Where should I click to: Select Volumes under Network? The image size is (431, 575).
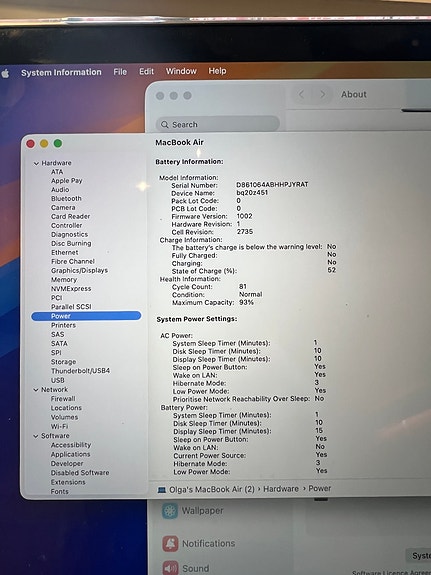pyautogui.click(x=64, y=417)
